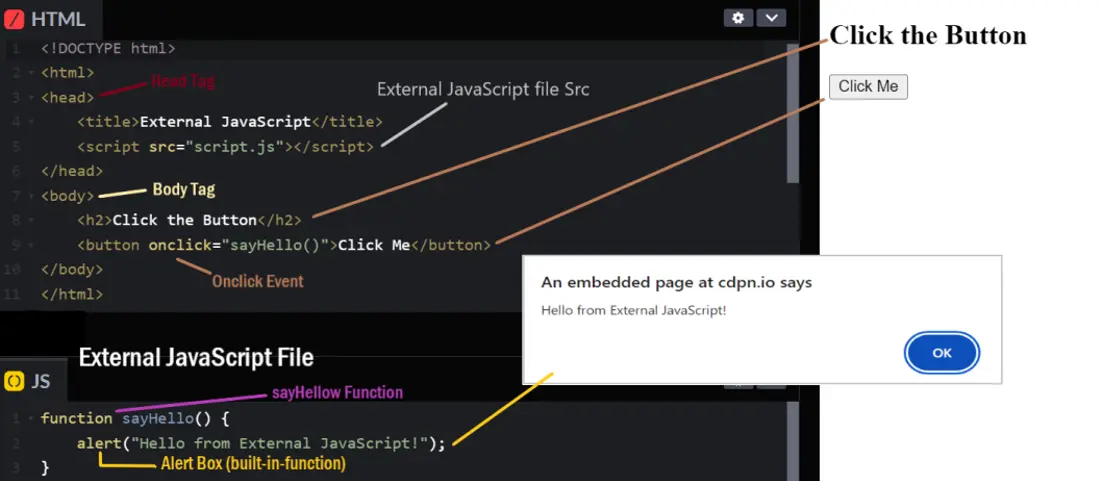Fold the <title> line arrow
Viewport: 1108px width, 481px height.
(30, 122)
